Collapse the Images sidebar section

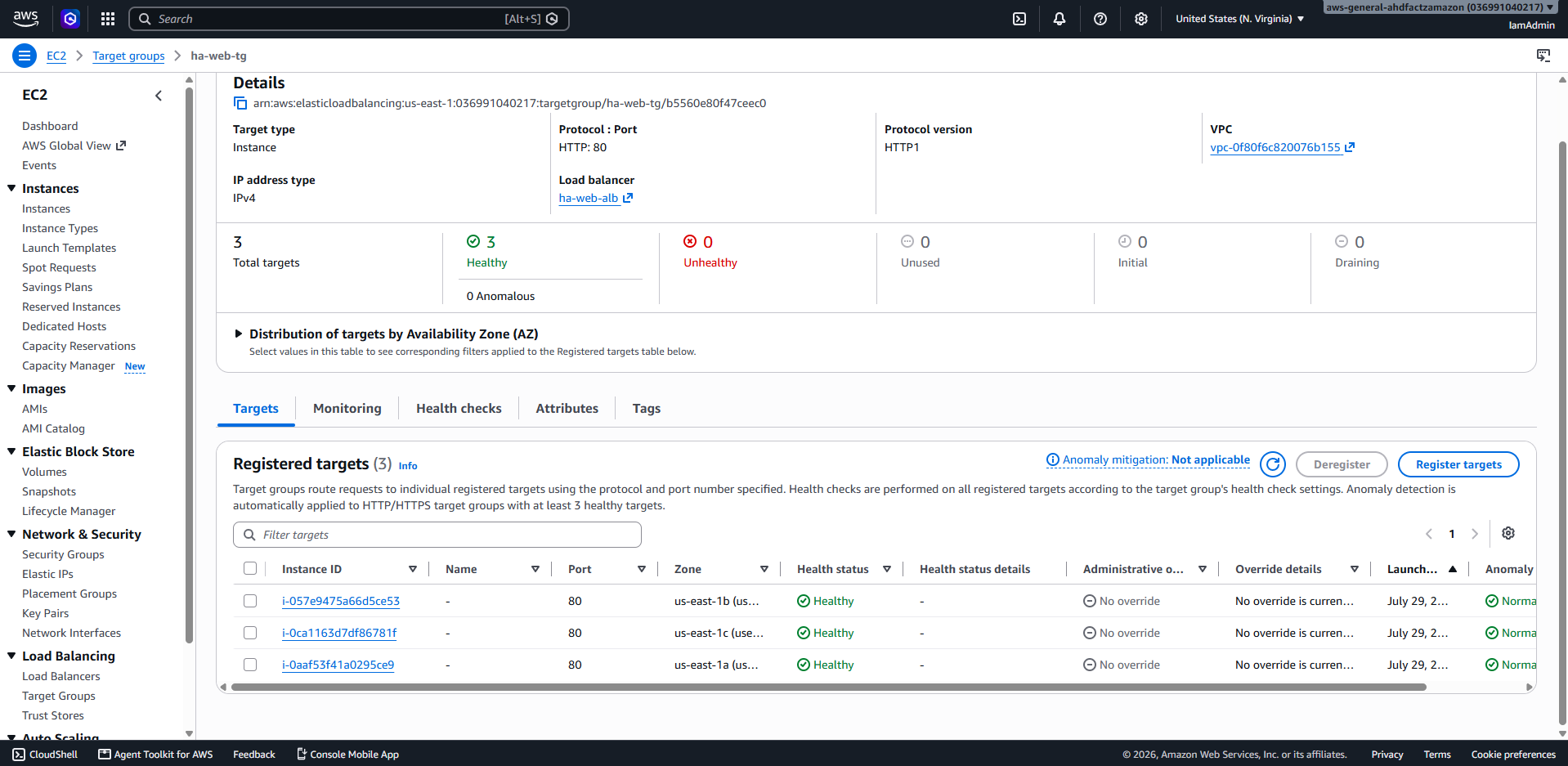(x=11, y=388)
